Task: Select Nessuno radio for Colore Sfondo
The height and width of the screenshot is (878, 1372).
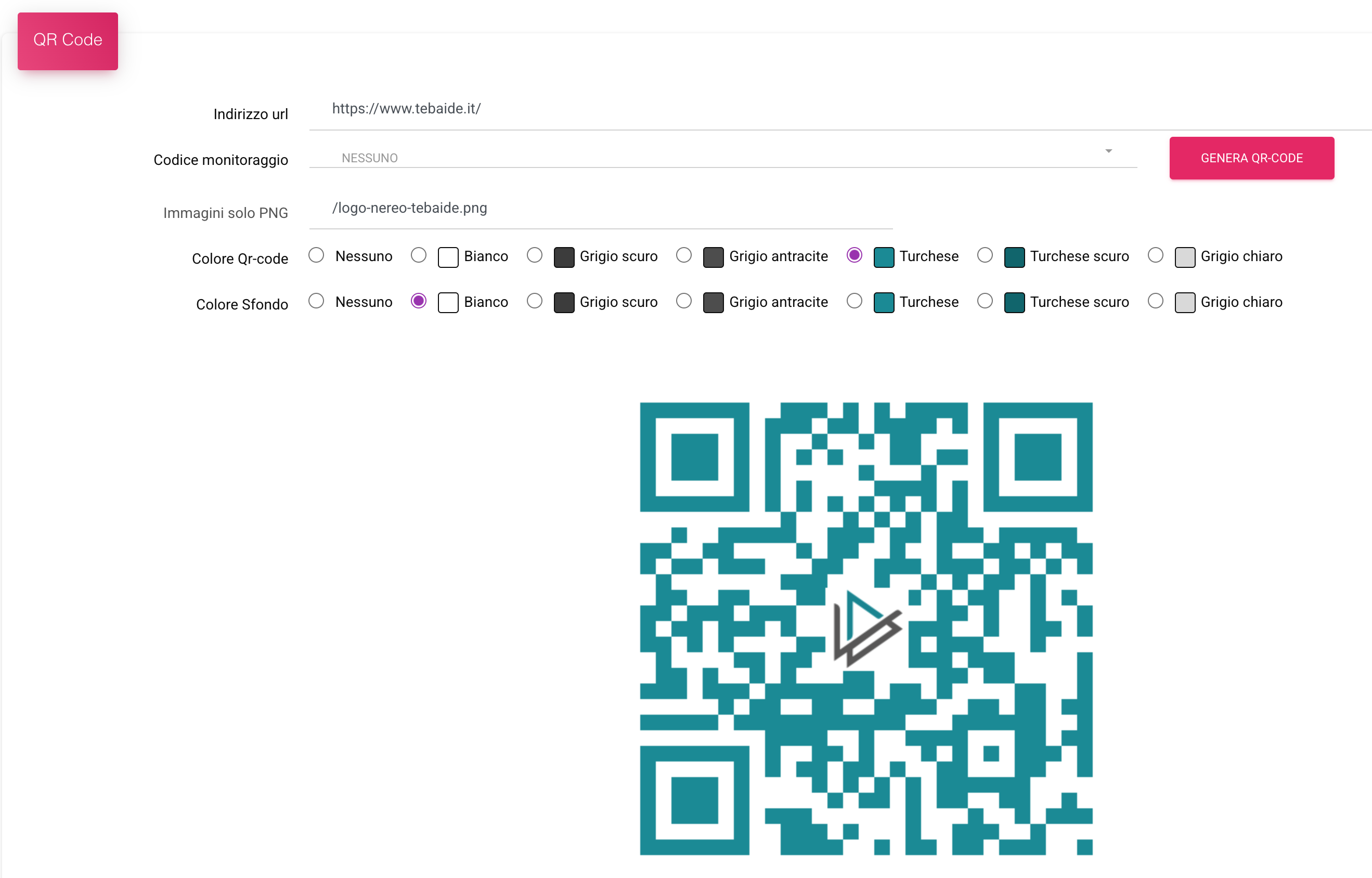Action: pos(316,301)
